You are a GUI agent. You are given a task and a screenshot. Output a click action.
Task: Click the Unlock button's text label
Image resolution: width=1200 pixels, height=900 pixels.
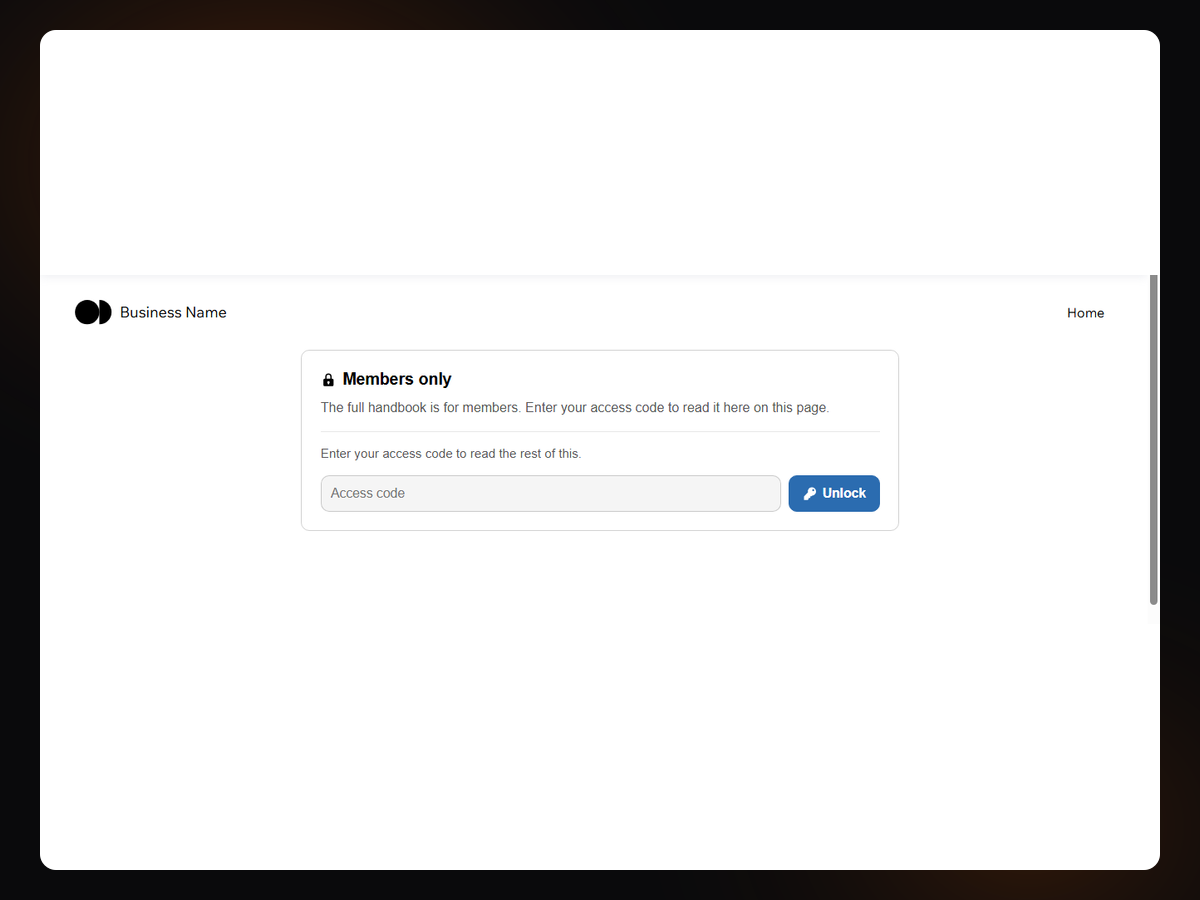click(x=844, y=493)
